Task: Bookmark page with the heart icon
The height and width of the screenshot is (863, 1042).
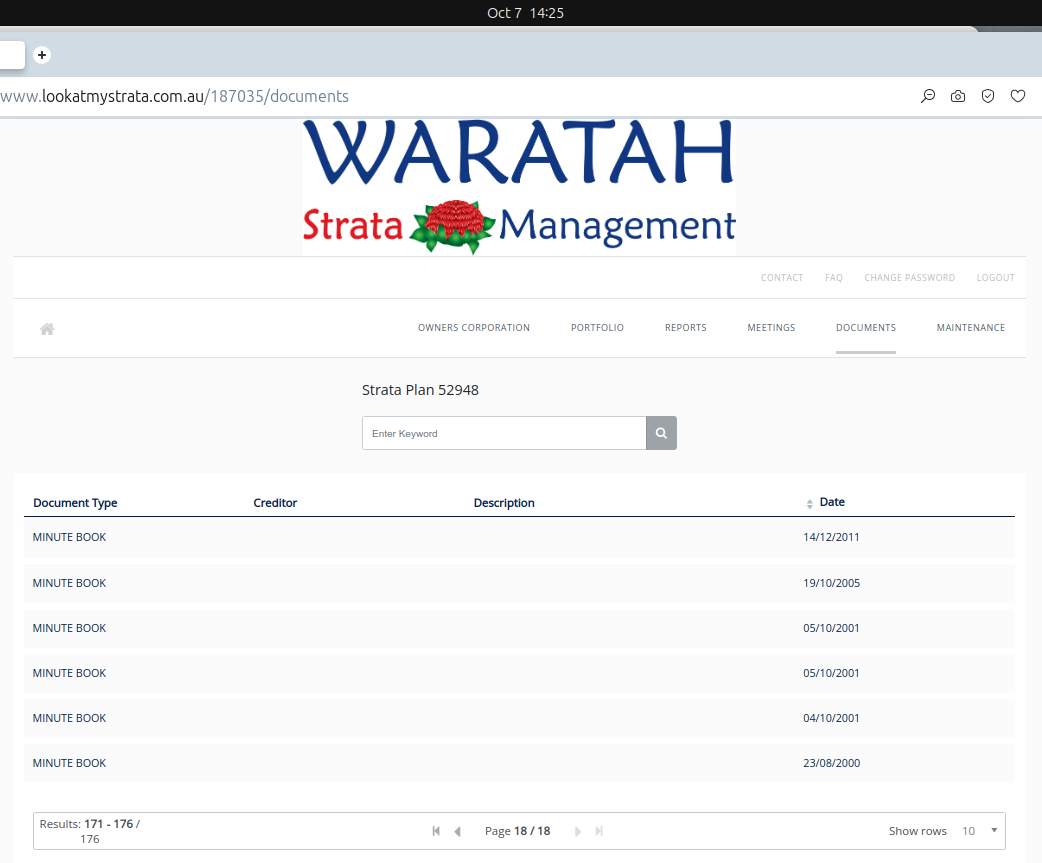Action: [1017, 96]
